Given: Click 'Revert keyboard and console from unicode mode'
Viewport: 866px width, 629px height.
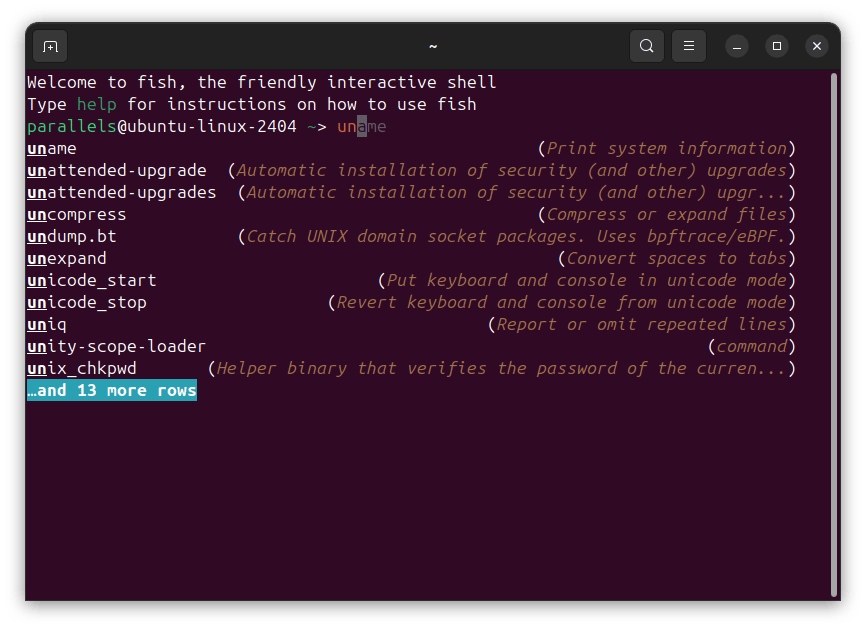Looking at the screenshot, I should [x=562, y=303].
